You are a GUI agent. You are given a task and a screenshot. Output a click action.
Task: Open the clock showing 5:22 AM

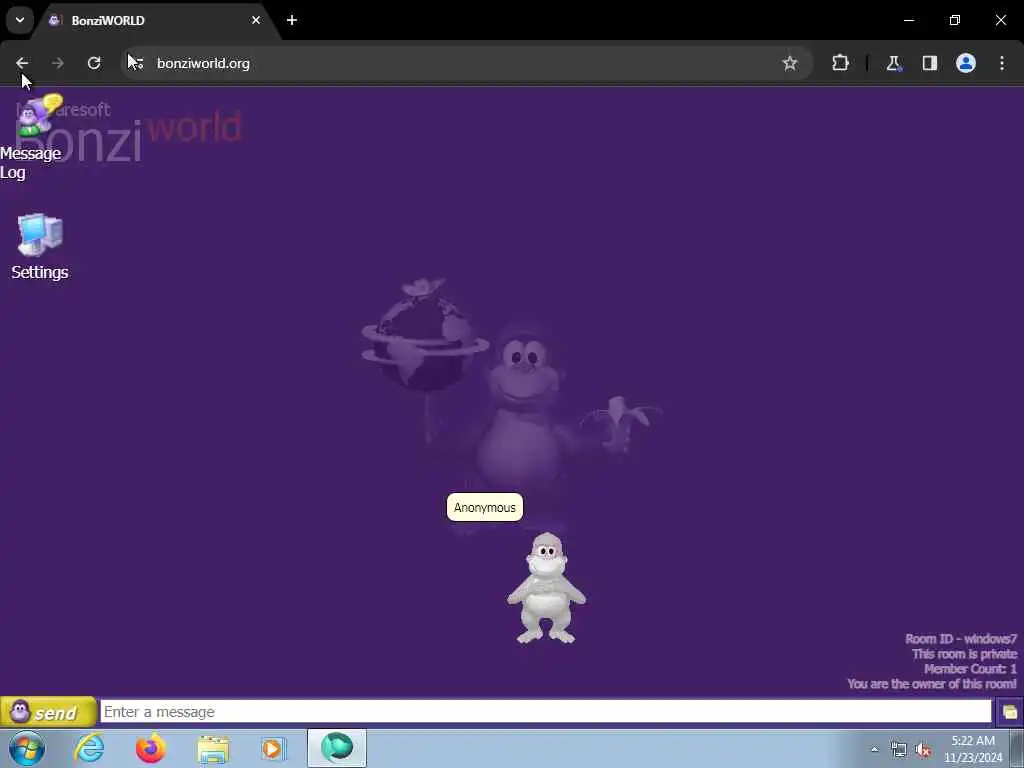[x=973, y=749]
